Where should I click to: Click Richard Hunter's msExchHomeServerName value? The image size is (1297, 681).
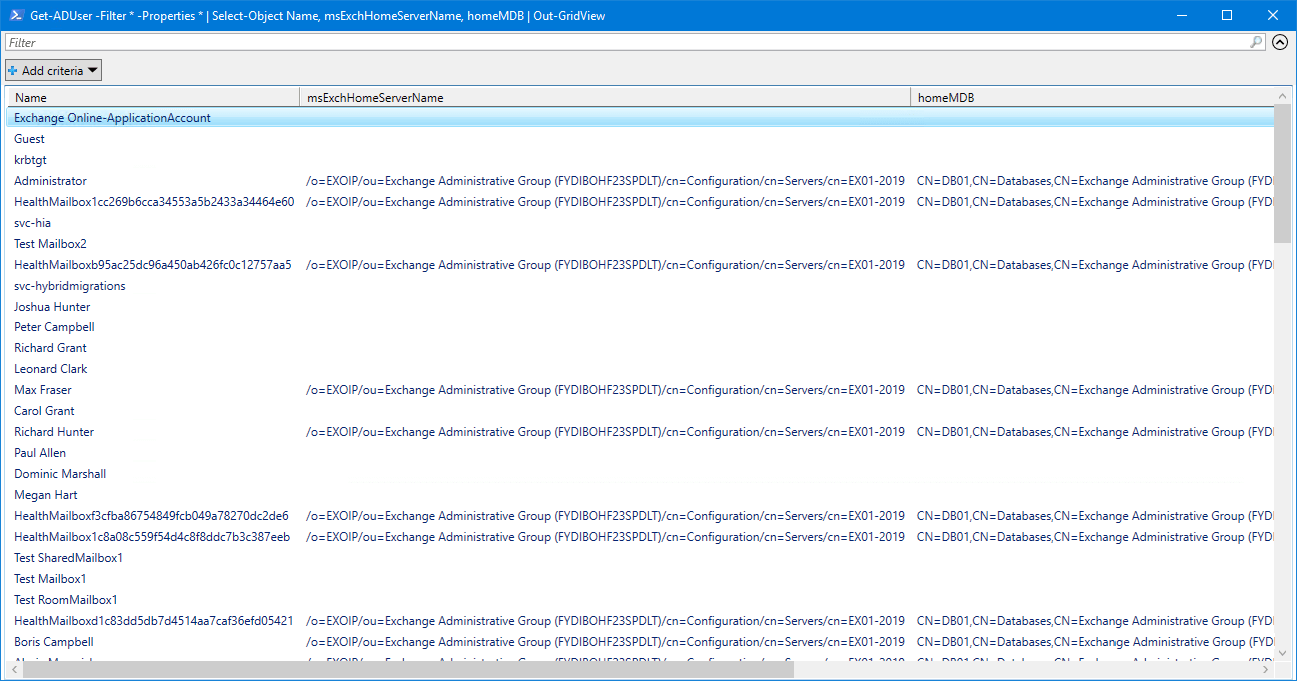point(605,432)
